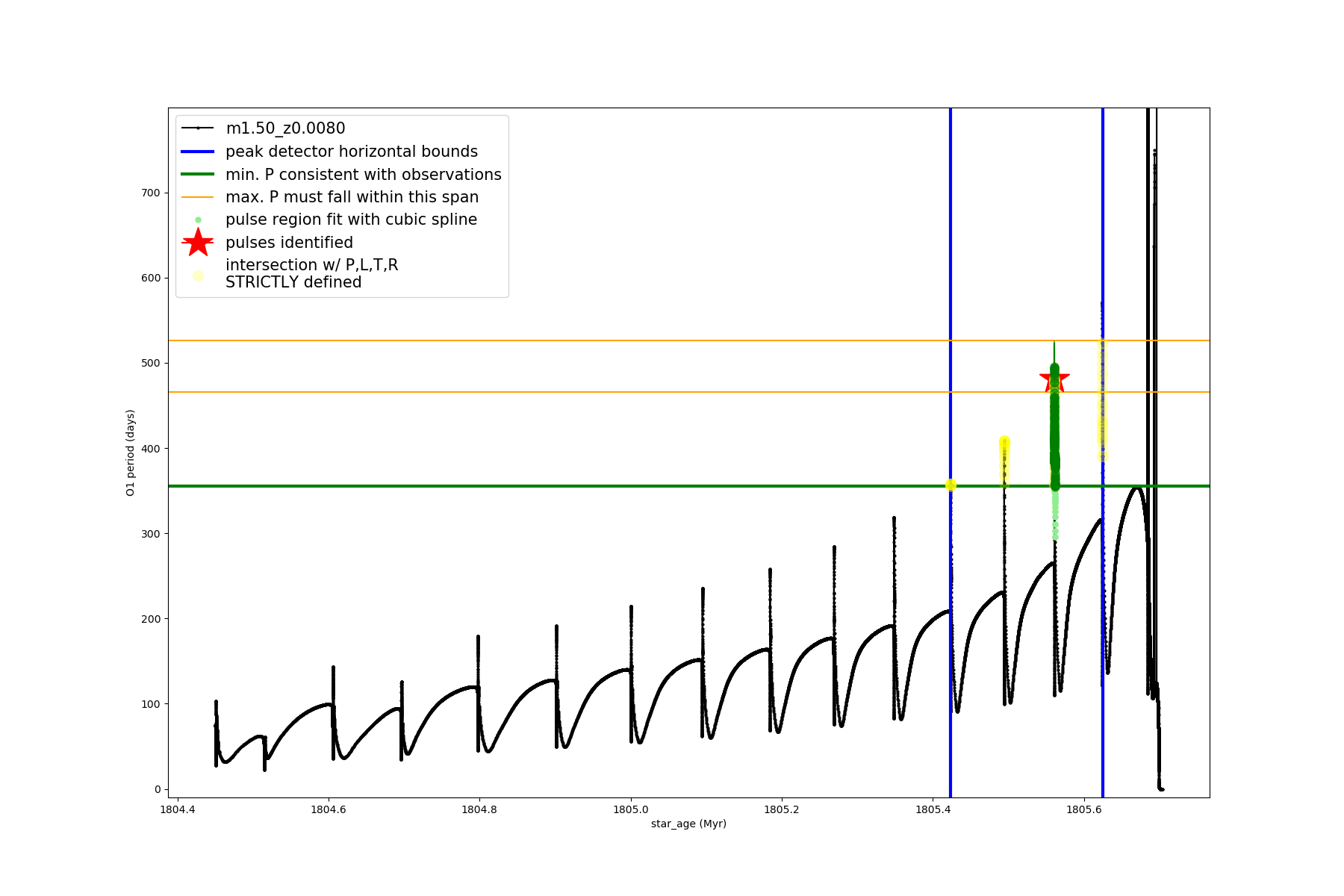1344x896 pixels.
Task: Click the red star icon in the legend
Action: pyautogui.click(x=198, y=243)
